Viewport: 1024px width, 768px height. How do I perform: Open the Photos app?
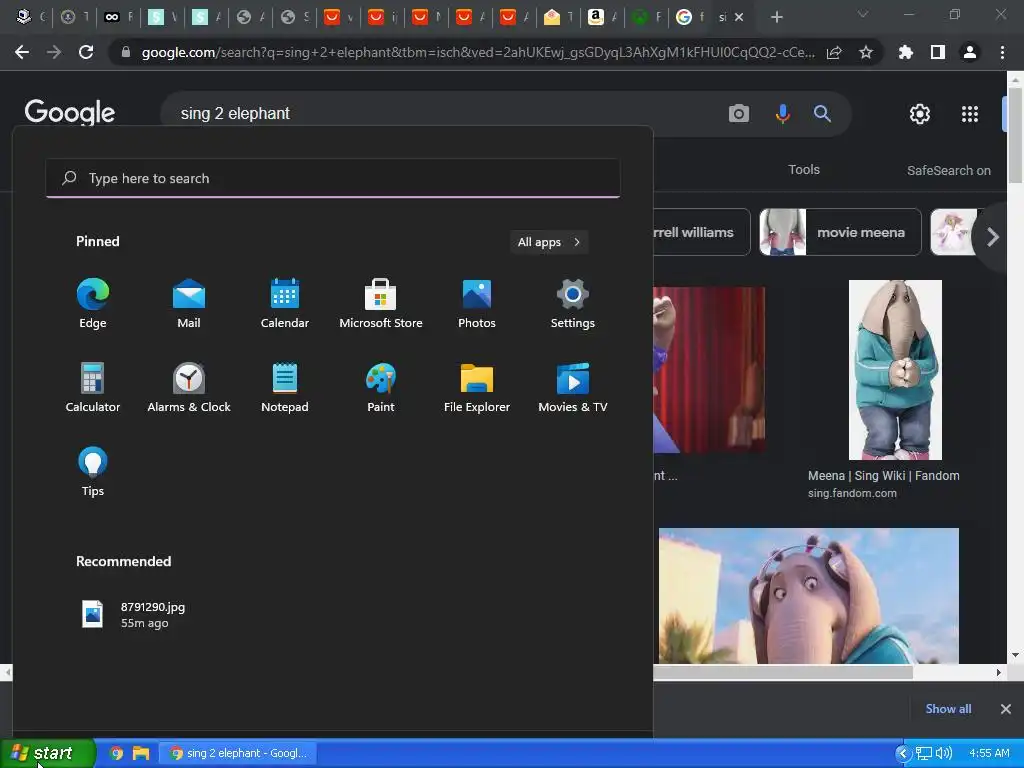coord(477,303)
